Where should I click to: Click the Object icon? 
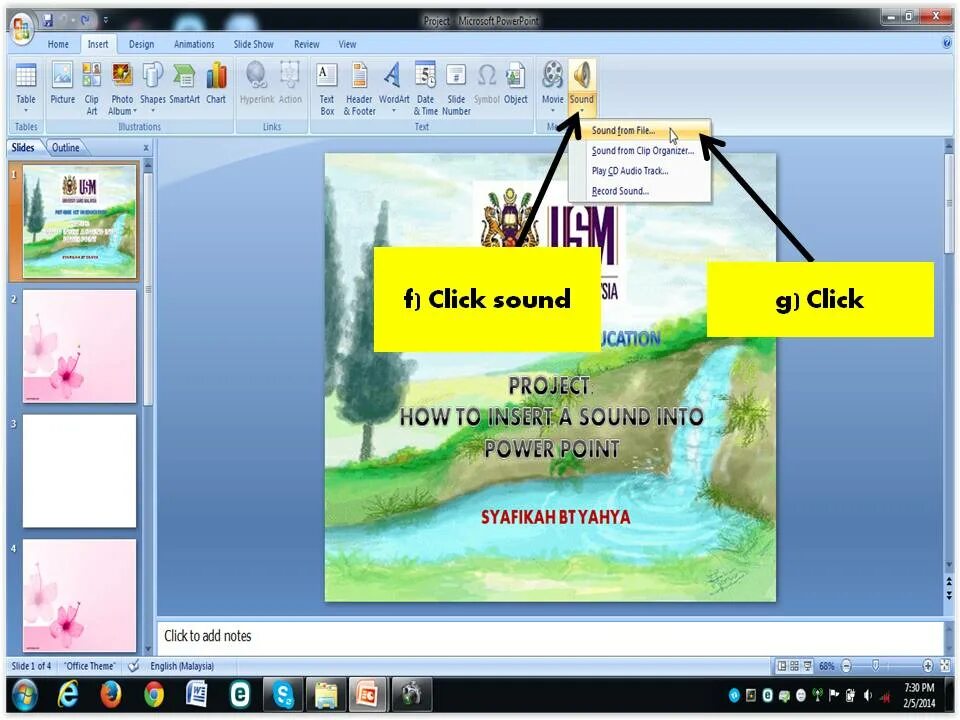pos(516,76)
